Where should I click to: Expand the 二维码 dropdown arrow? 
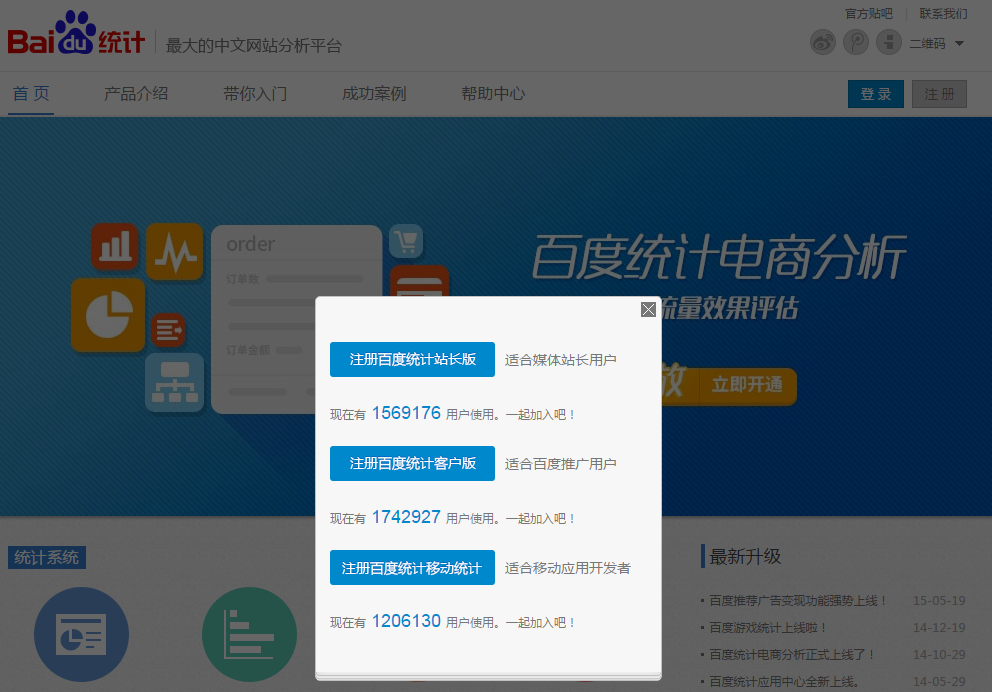pyautogui.click(x=959, y=43)
